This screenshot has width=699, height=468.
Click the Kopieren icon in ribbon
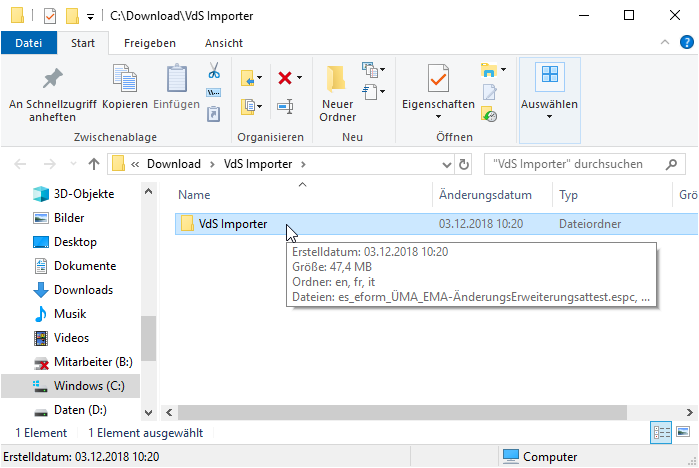(x=125, y=79)
